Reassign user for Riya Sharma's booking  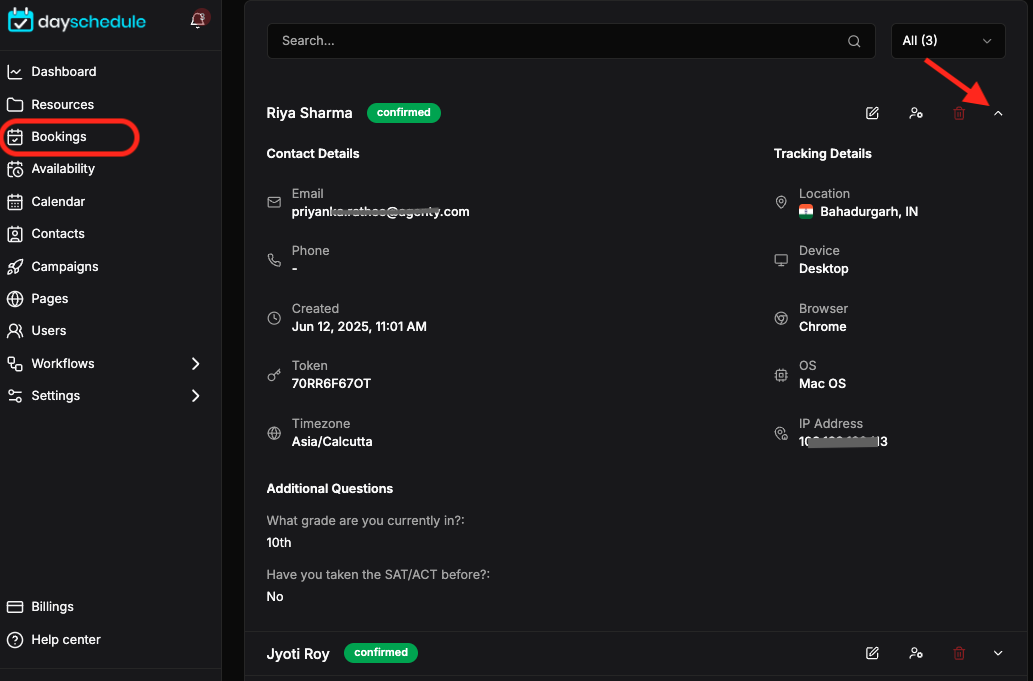click(916, 113)
